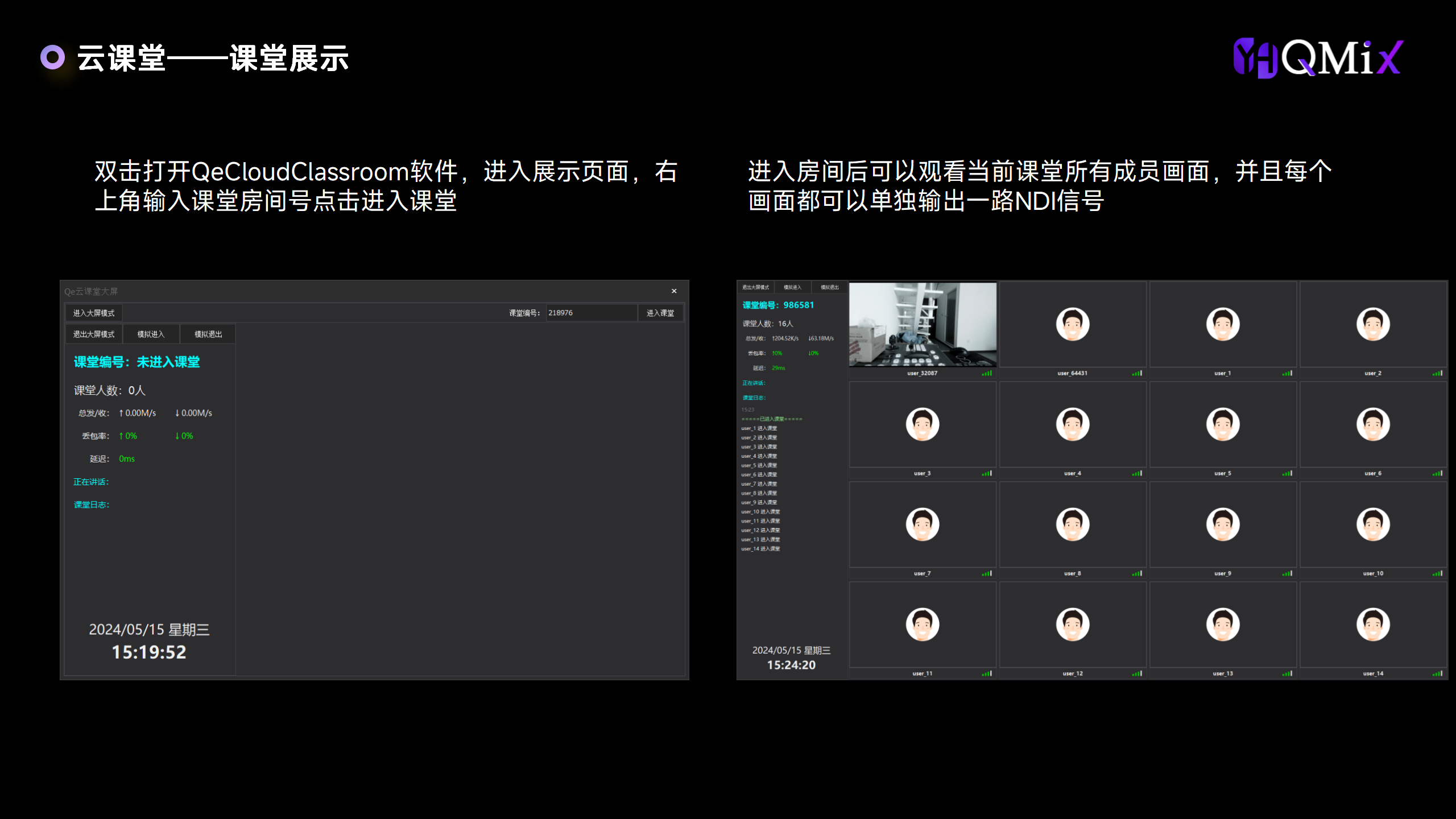This screenshot has width=1456, height=819.
Task: Close the Qe云课堂大屏 window
Action: point(674,291)
